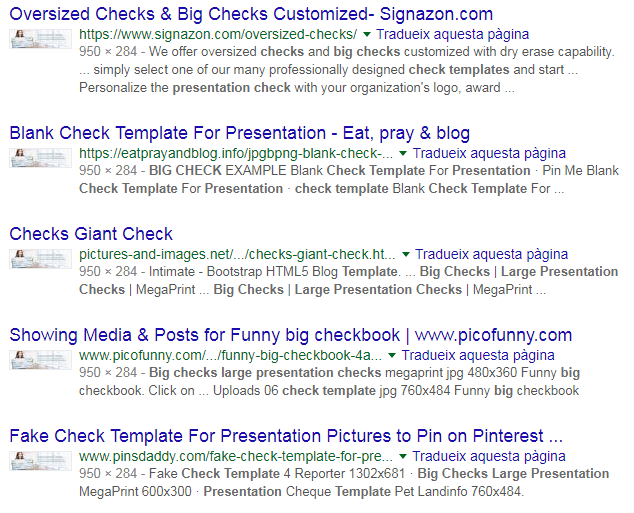Click thumbnail beside the eatprayandblog.info result
The image size is (634, 513).
tap(40, 158)
